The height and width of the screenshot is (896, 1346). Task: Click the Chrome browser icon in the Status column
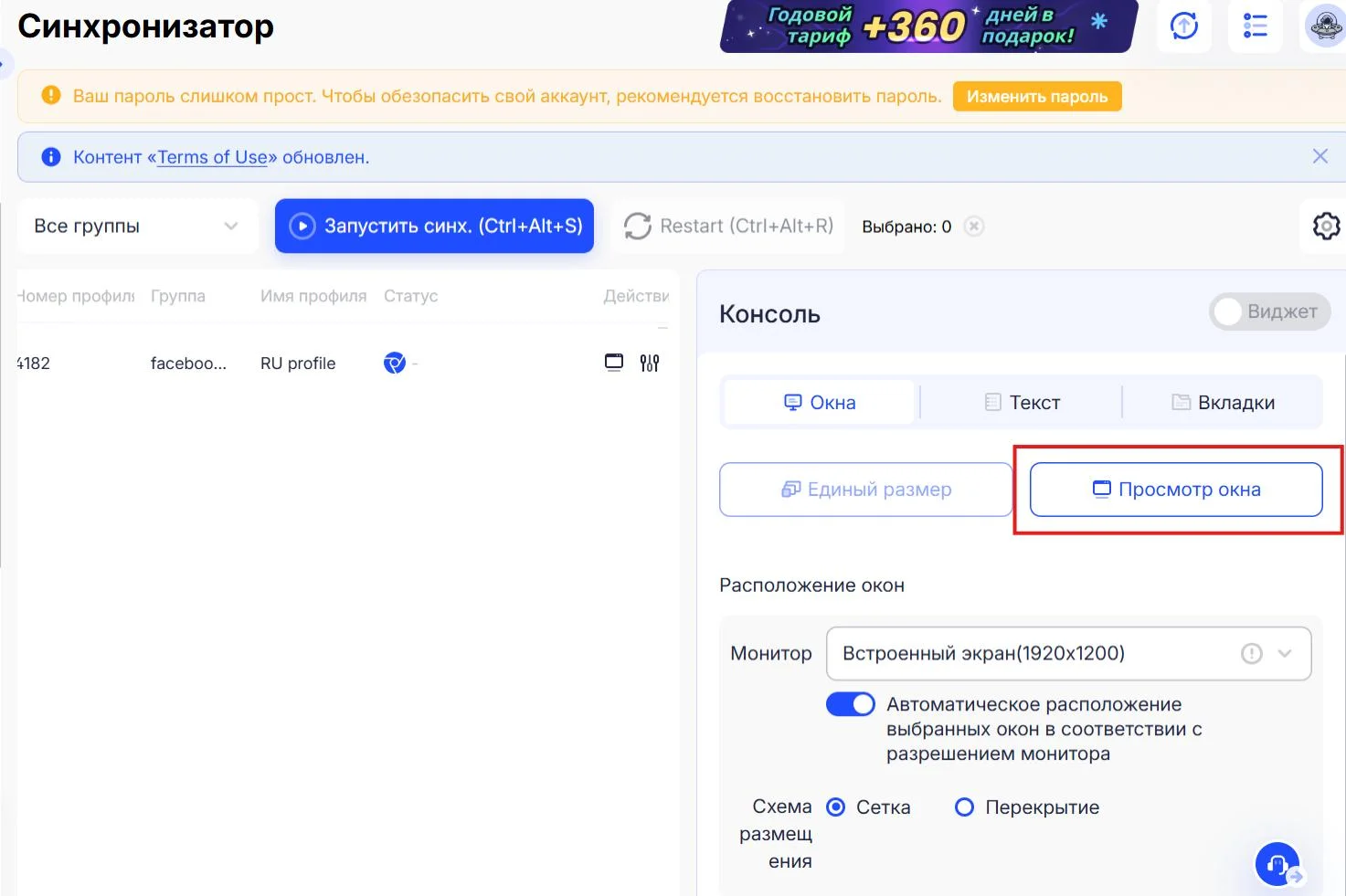(393, 362)
